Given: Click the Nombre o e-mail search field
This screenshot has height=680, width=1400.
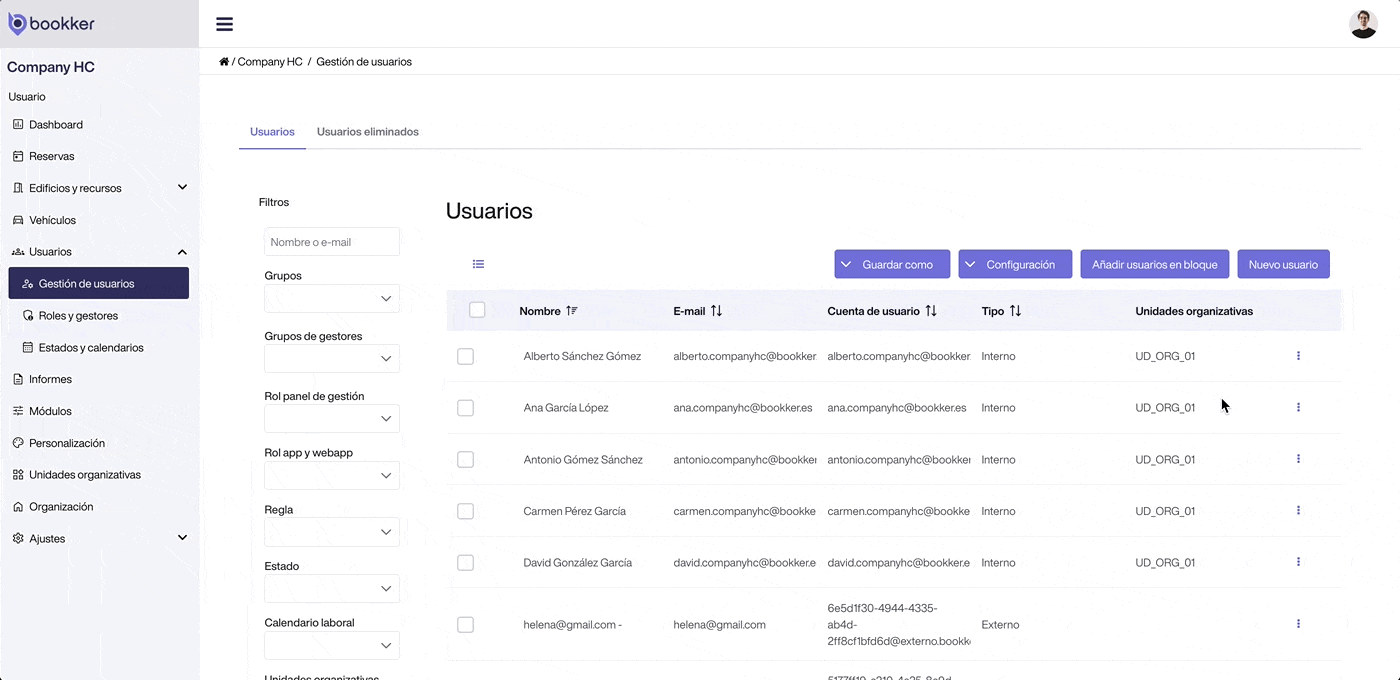Looking at the screenshot, I should point(332,242).
